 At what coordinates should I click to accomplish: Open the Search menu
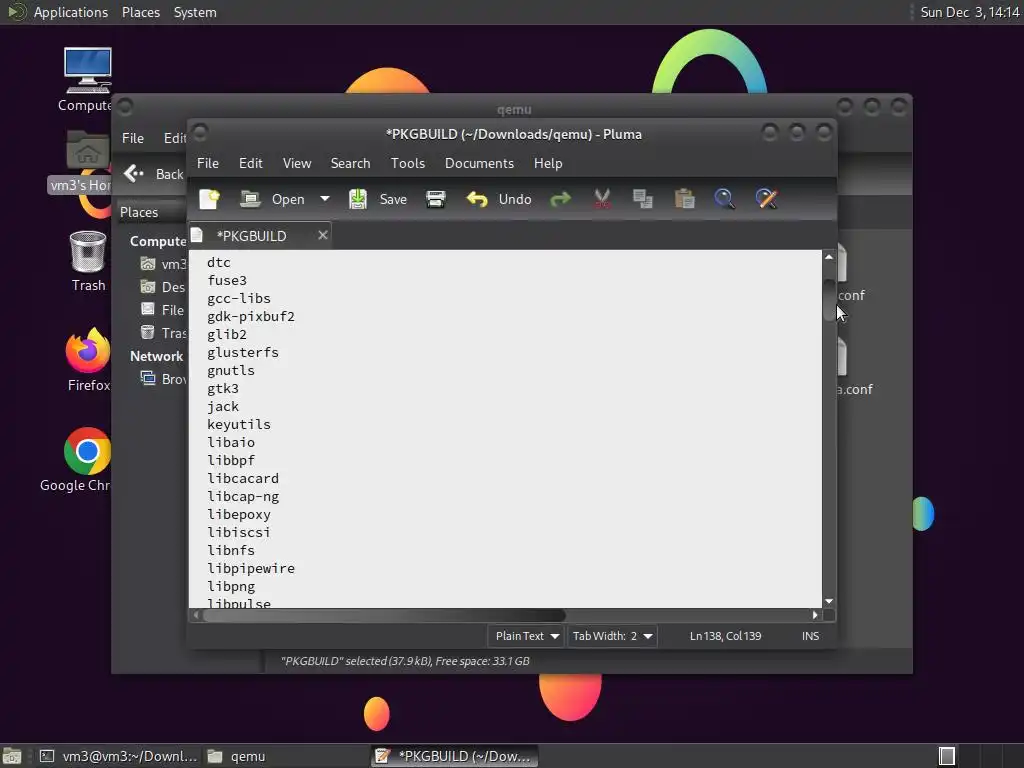click(x=350, y=163)
